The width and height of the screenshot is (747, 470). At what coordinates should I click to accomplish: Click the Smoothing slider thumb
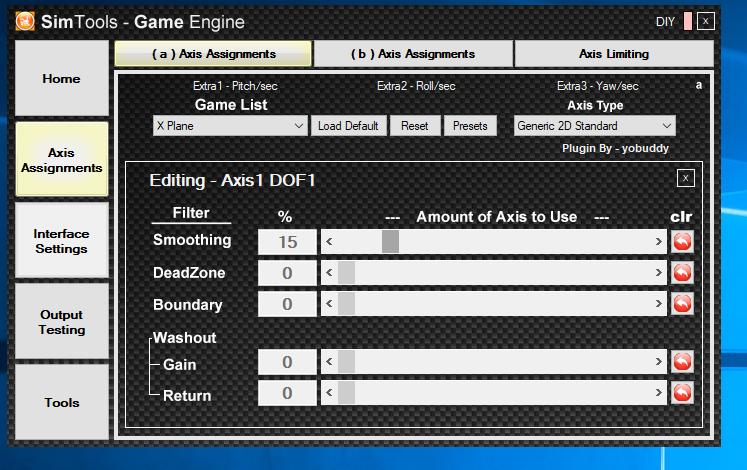coord(390,242)
